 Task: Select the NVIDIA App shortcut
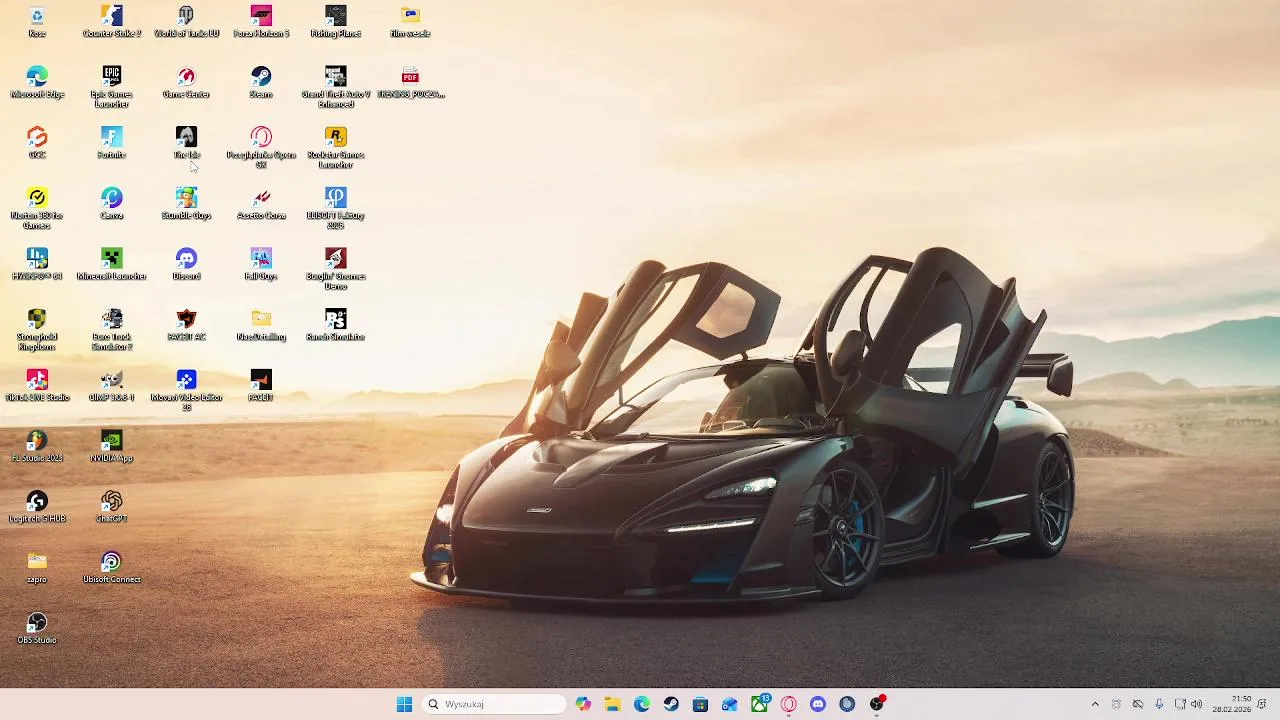[x=112, y=447]
